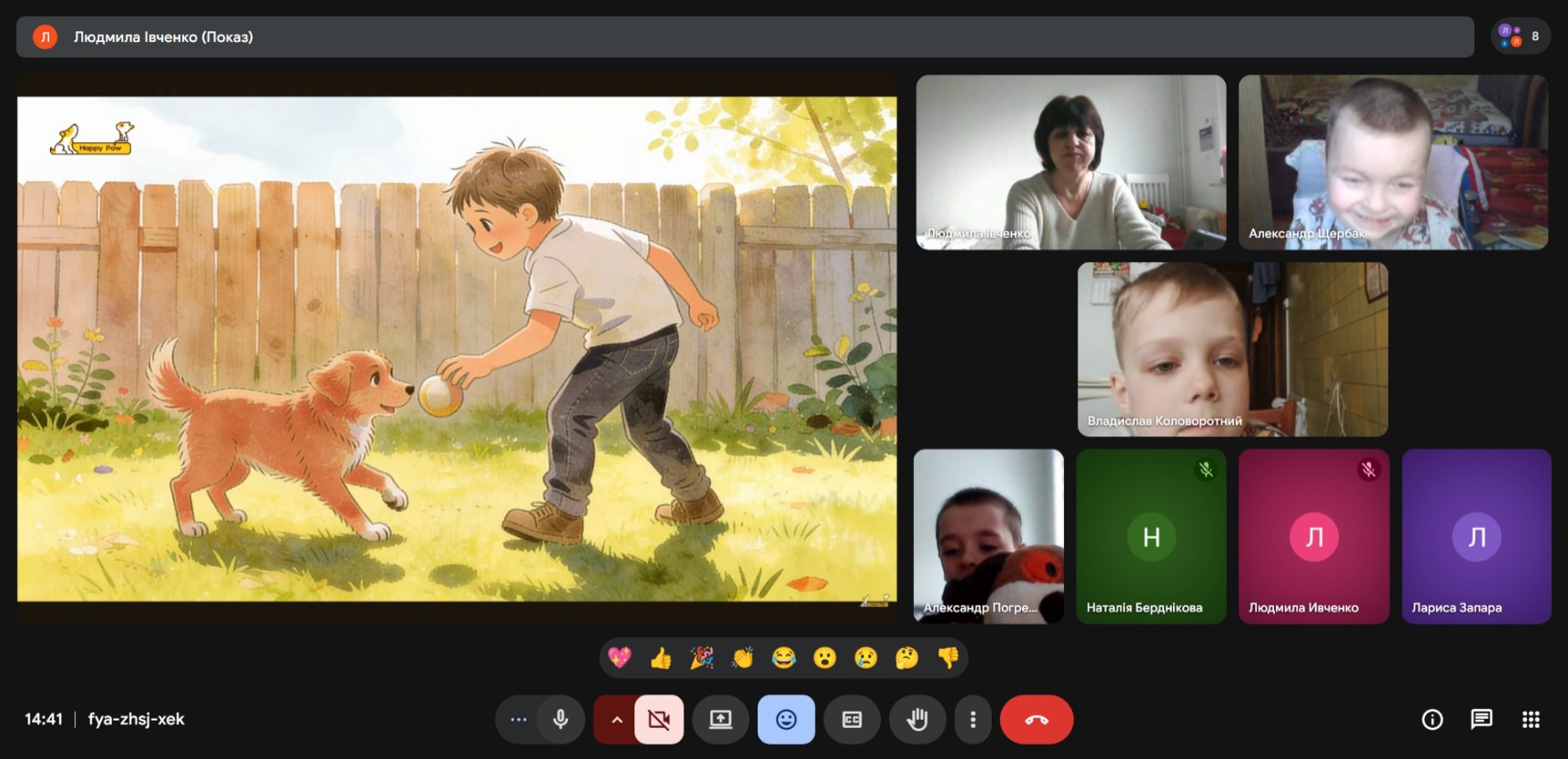The width and height of the screenshot is (1568, 759).
Task: Send the sparkling heart emoji reaction
Action: click(619, 659)
